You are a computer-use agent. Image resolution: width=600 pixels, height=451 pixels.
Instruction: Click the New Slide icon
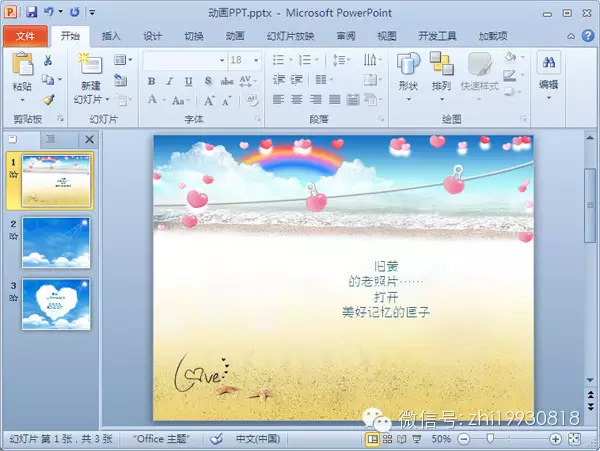click(91, 63)
